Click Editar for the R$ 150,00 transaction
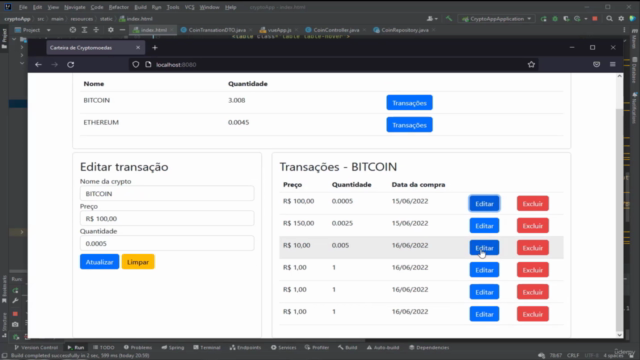The image size is (640, 360). pos(484,226)
